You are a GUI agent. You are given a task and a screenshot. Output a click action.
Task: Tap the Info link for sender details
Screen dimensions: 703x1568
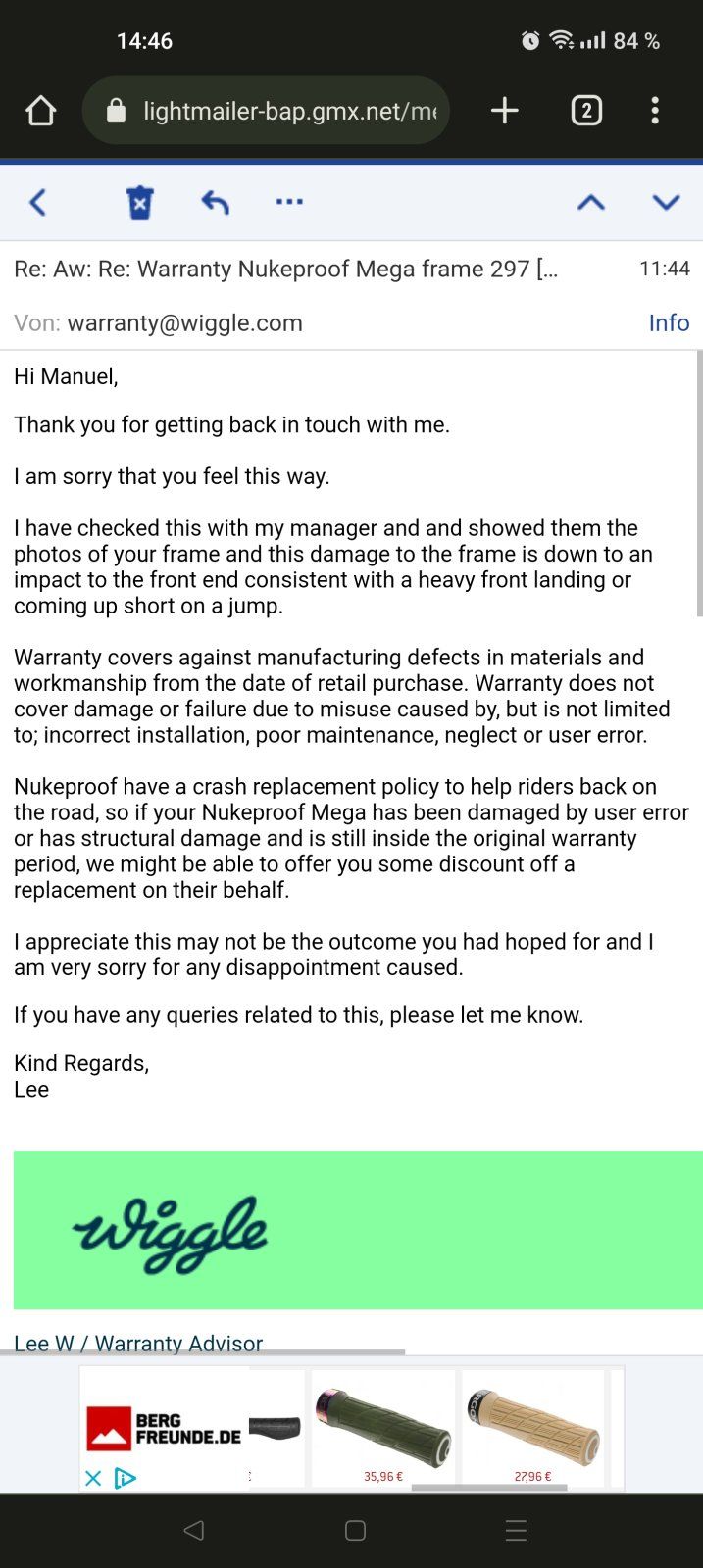click(x=669, y=323)
